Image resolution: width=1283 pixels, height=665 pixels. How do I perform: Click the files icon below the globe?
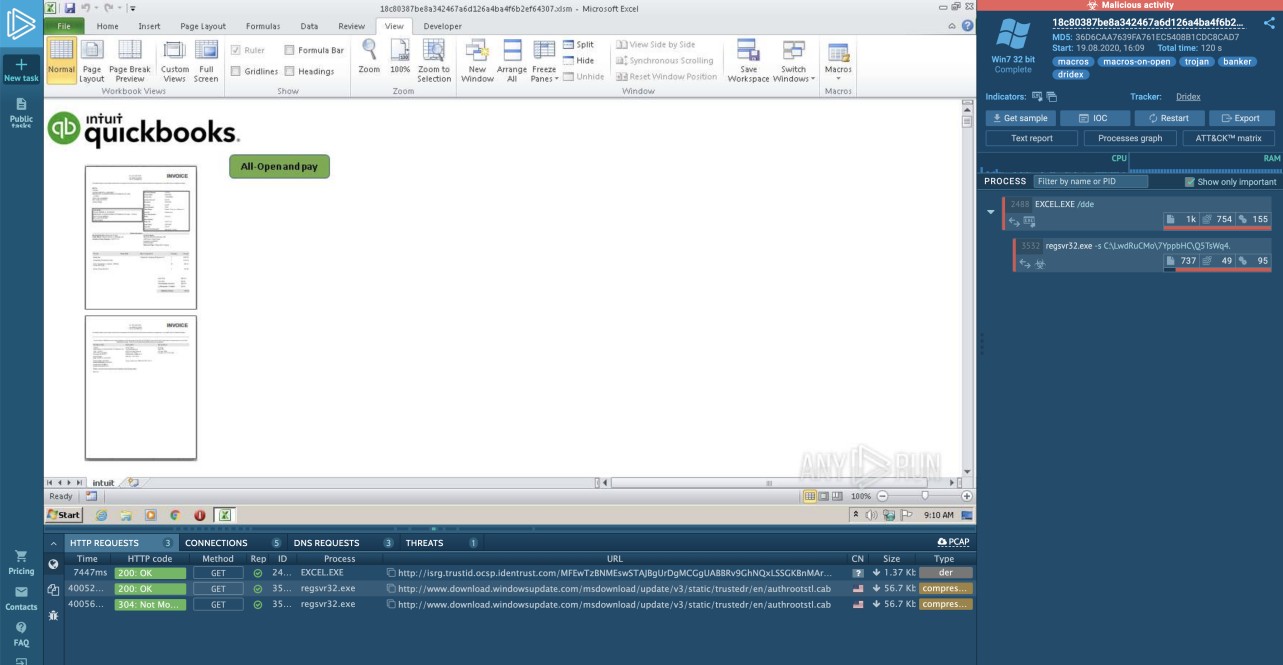(x=53, y=591)
